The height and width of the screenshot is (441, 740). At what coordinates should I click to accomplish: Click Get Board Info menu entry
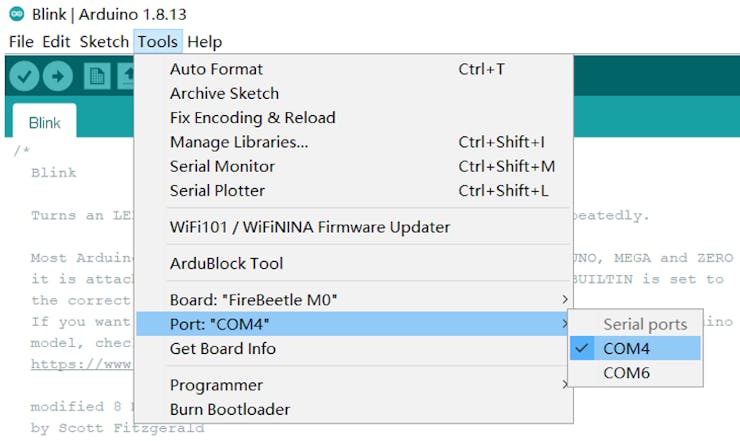[x=223, y=348]
